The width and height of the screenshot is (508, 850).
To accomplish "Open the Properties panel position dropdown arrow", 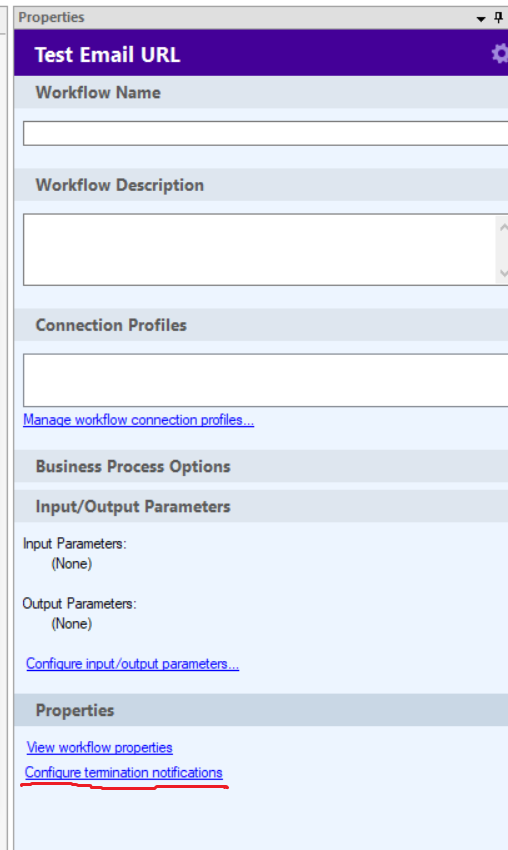I will pos(480,19).
